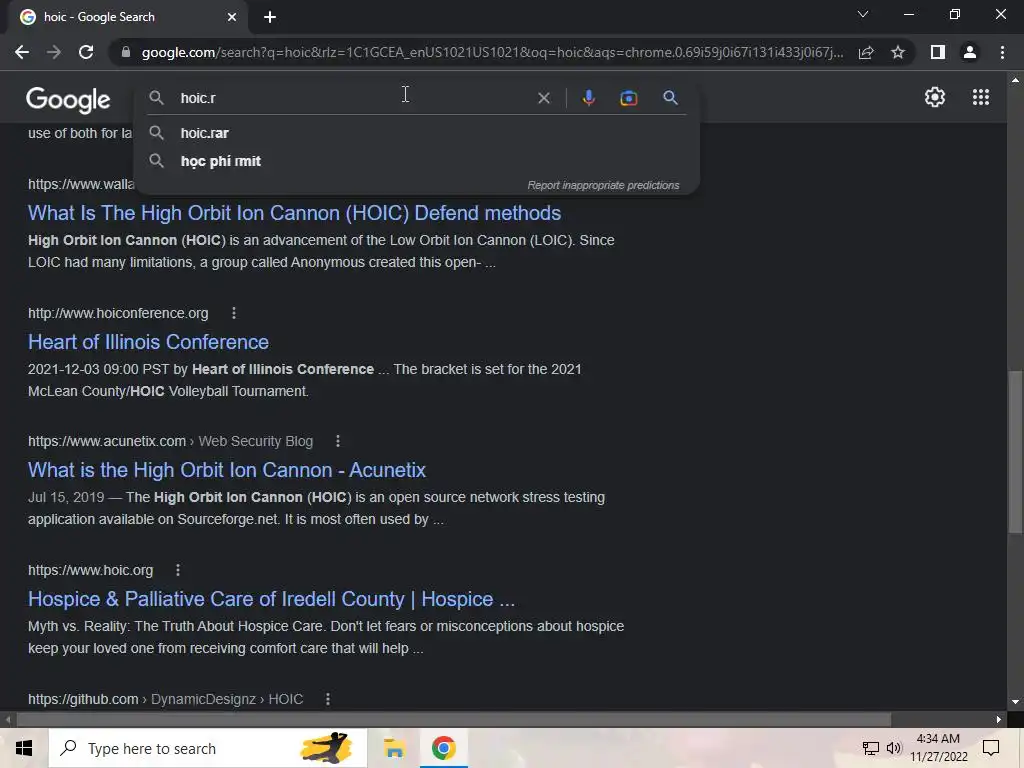Click the Google search input field
The width and height of the screenshot is (1024, 768).
tap(353, 98)
